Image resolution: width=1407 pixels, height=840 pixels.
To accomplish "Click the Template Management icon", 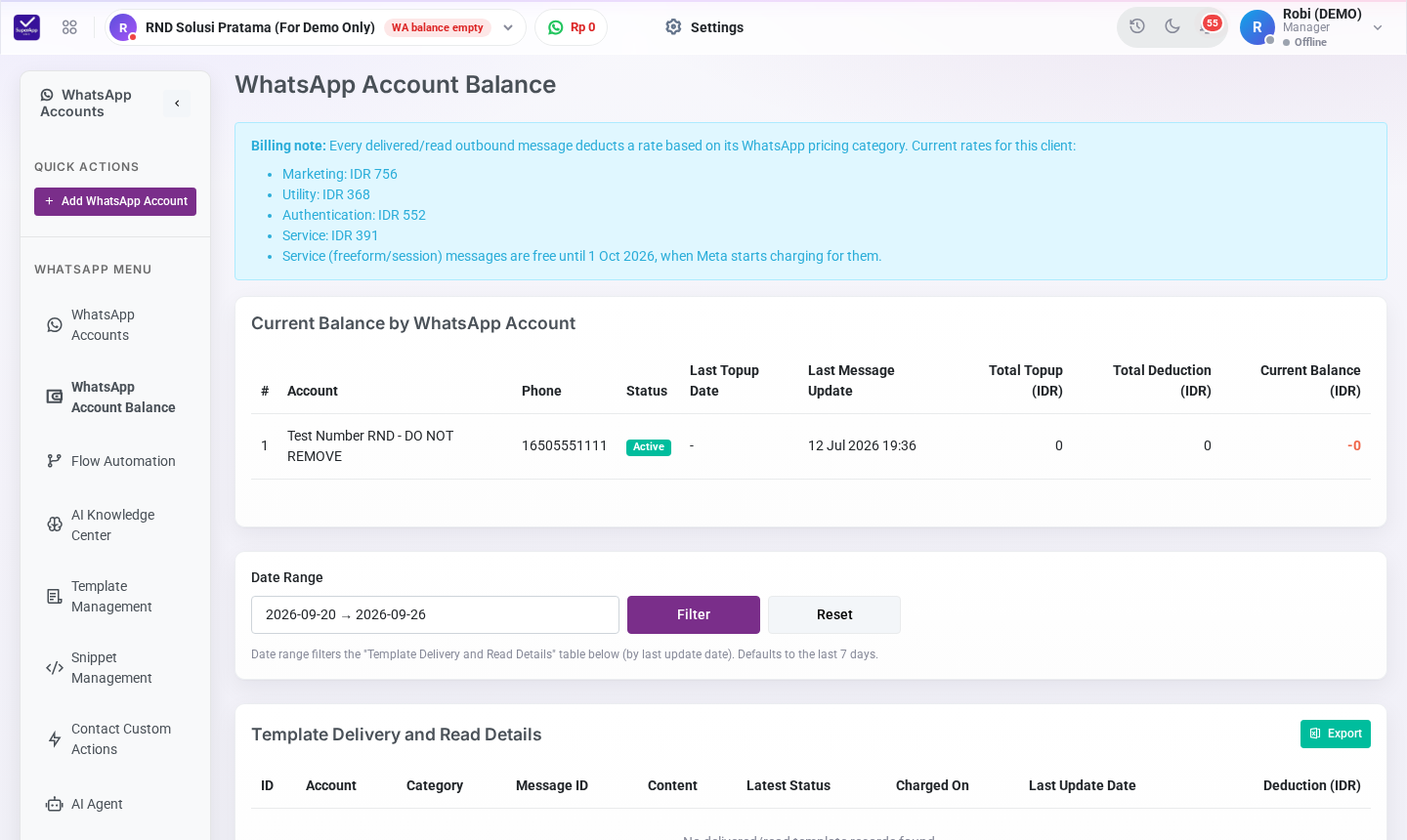I will 55,596.
